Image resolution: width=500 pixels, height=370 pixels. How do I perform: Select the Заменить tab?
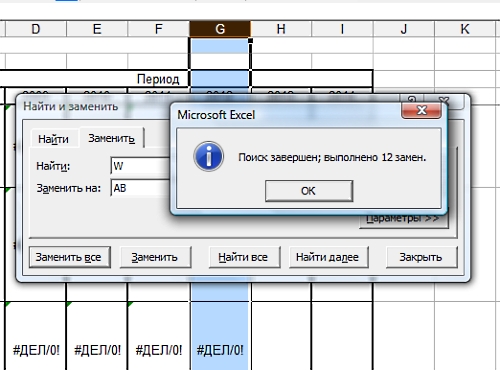point(112,138)
